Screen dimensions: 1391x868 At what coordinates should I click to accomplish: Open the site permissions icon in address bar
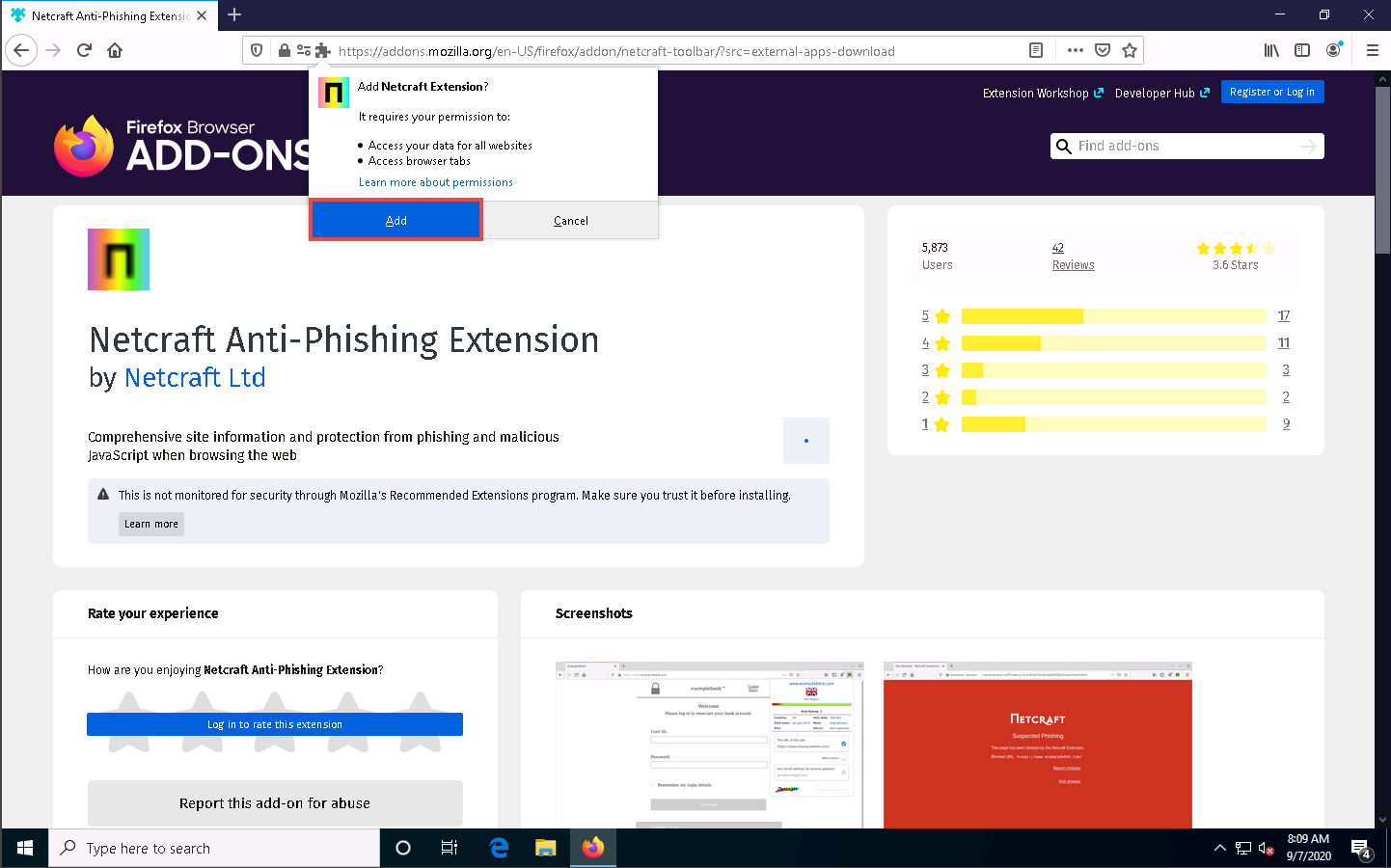click(304, 51)
